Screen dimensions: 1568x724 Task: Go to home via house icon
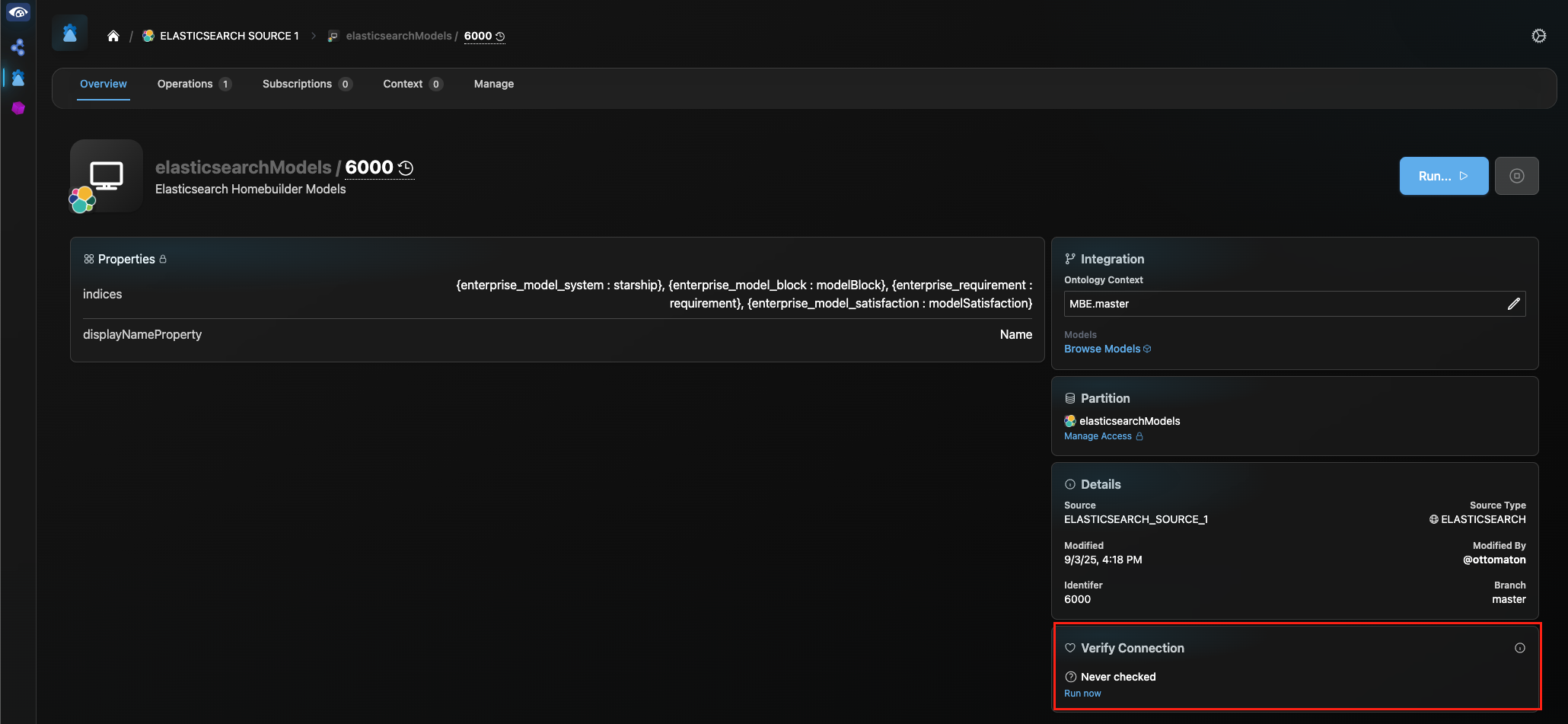coord(113,36)
